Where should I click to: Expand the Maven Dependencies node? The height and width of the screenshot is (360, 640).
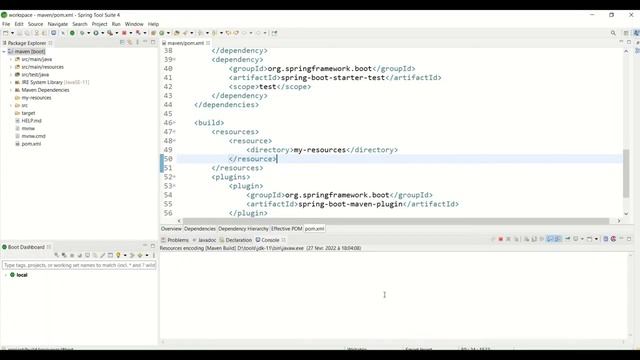(11, 90)
